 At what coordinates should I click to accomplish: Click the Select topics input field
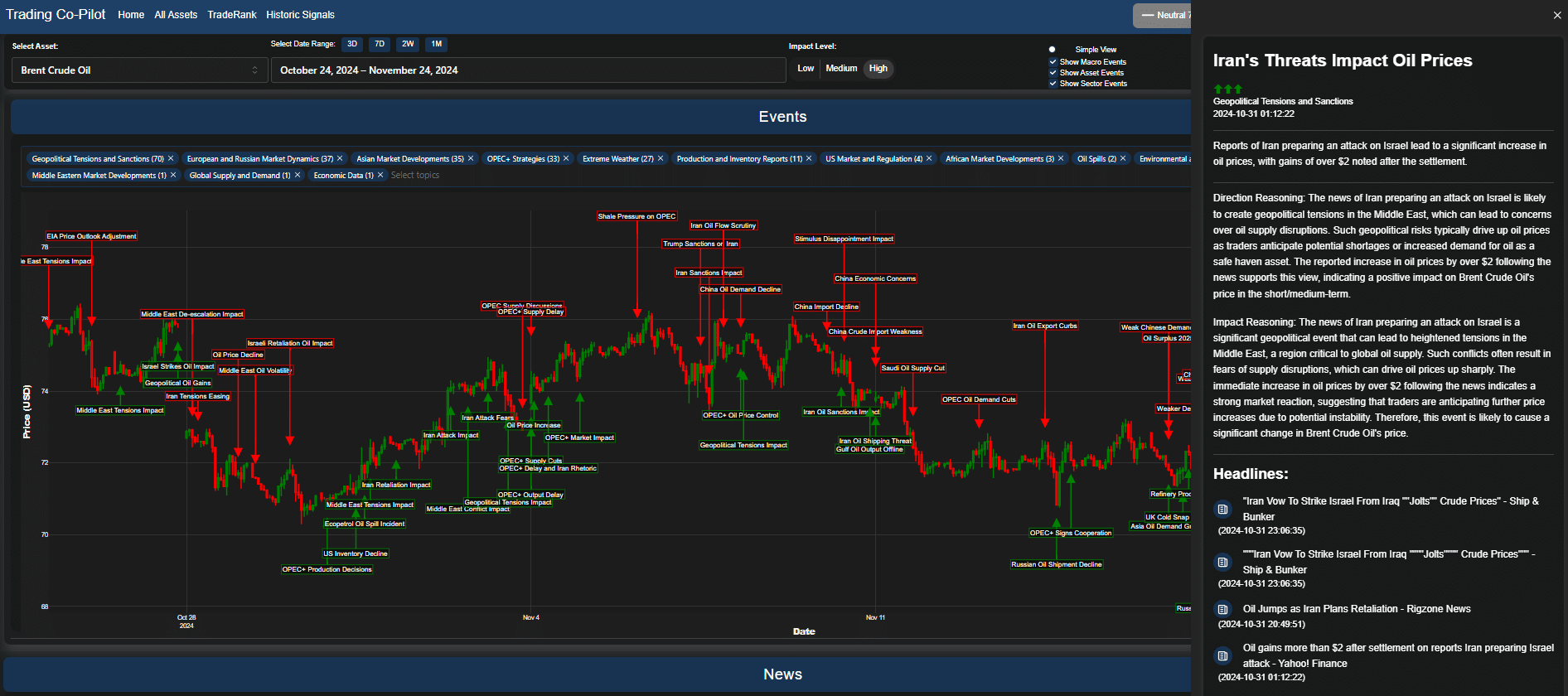(x=415, y=175)
